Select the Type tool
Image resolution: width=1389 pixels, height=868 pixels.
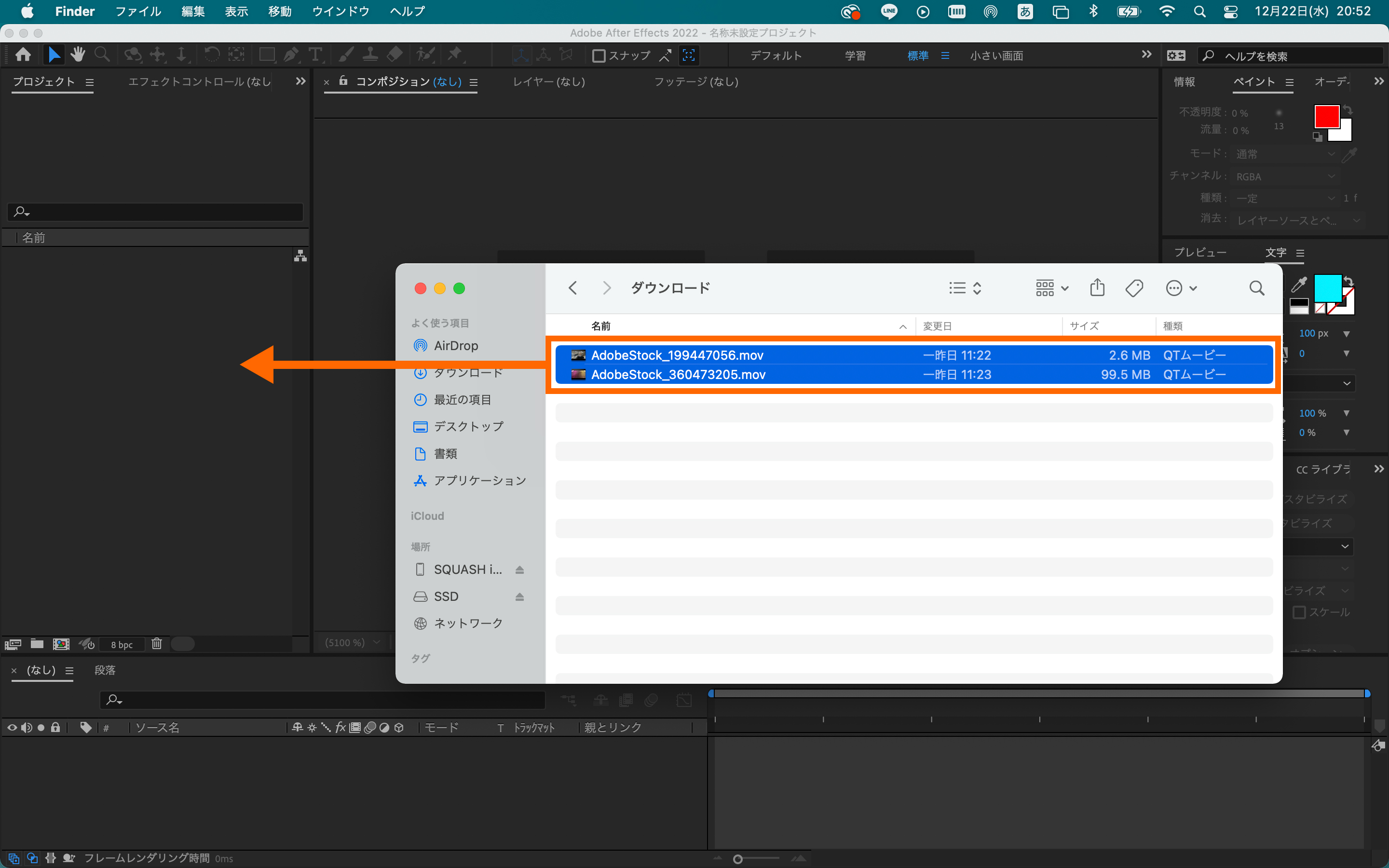coord(315,55)
